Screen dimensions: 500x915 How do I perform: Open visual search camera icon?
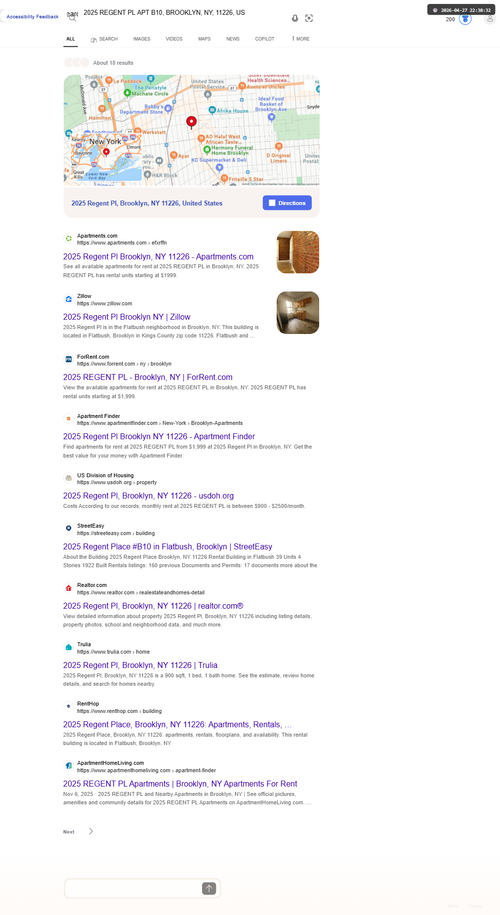click(309, 18)
